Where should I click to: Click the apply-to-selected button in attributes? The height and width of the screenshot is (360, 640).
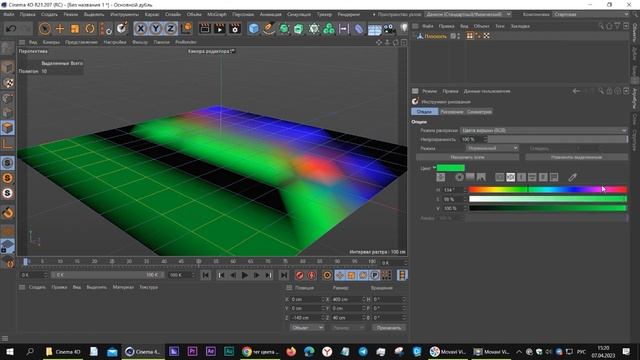point(576,157)
